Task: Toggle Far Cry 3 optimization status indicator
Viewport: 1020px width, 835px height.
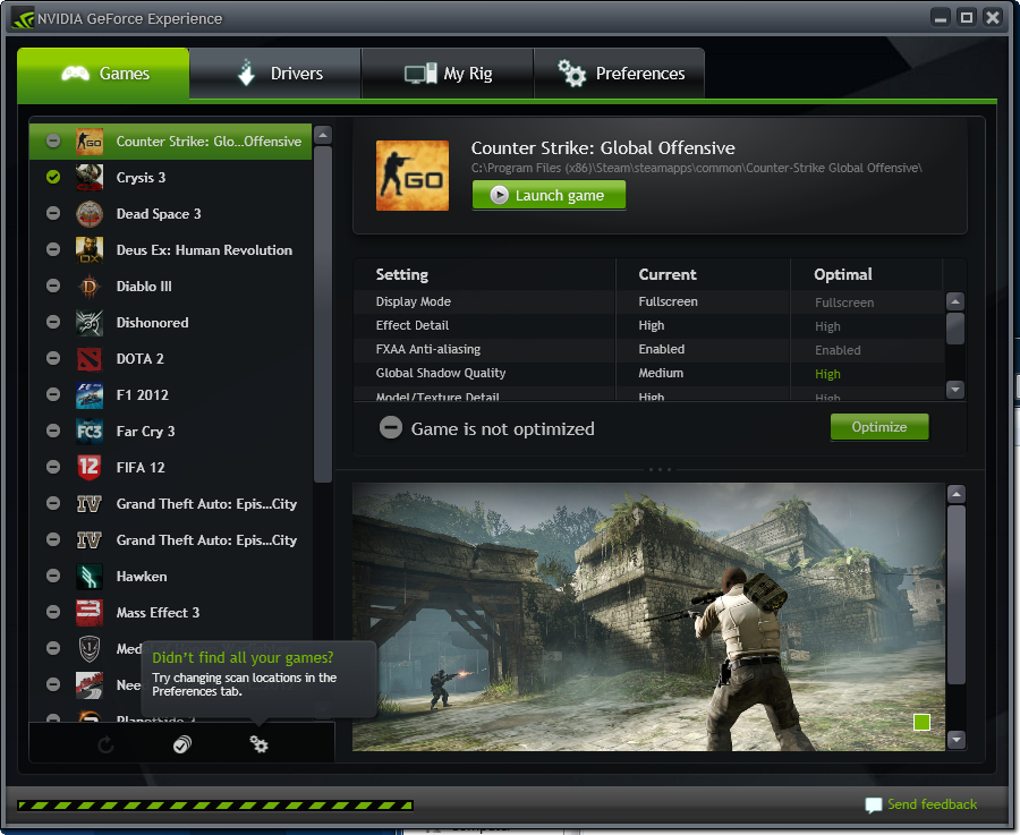Action: click(53, 431)
